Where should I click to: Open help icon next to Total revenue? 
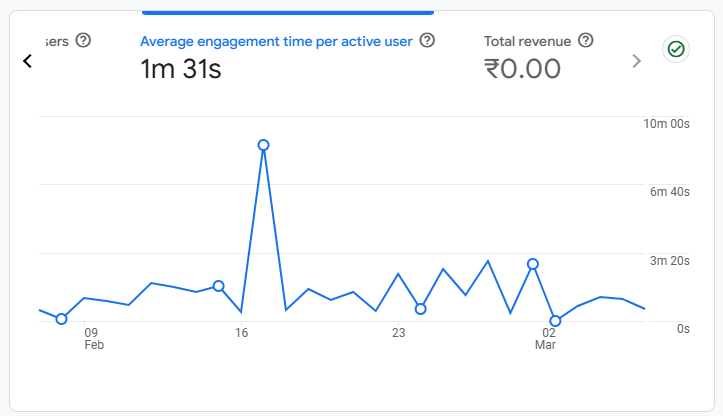tap(586, 41)
